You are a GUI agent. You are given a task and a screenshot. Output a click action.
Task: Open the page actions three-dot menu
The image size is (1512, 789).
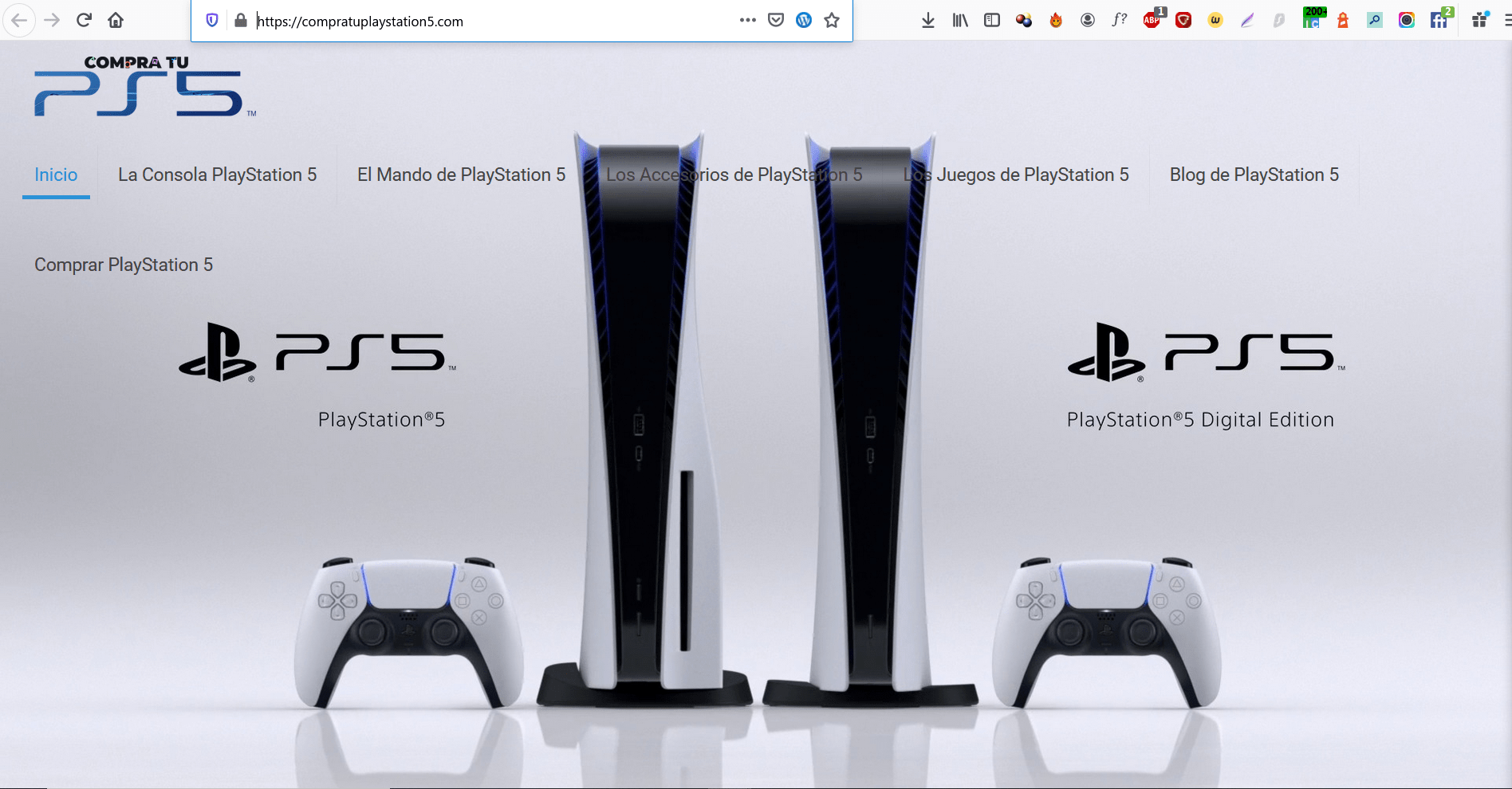747,20
